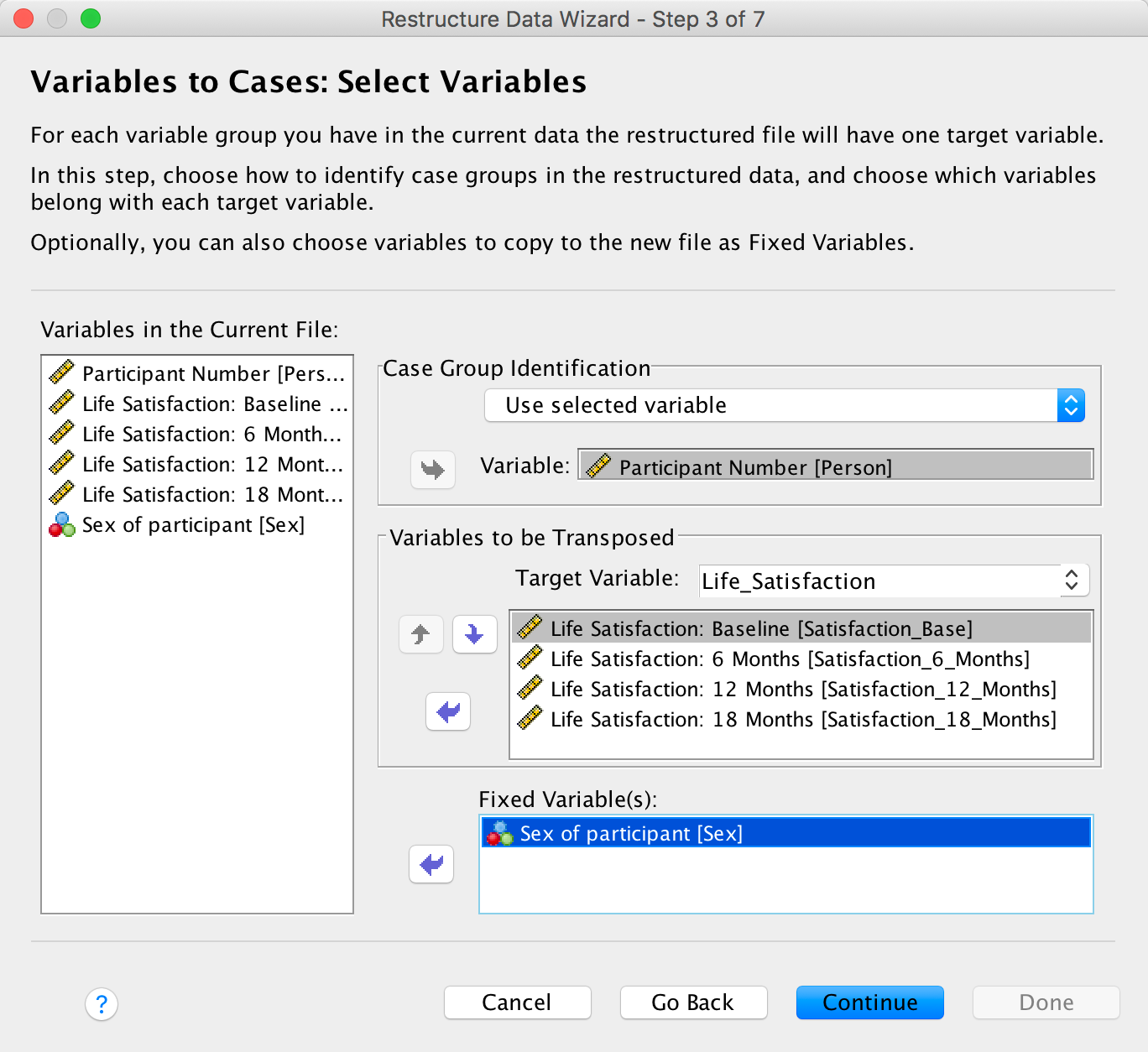Viewport: 1148px width, 1052px height.
Task: Select Life Satisfaction: 12 Months transposed item
Action: [x=802, y=690]
